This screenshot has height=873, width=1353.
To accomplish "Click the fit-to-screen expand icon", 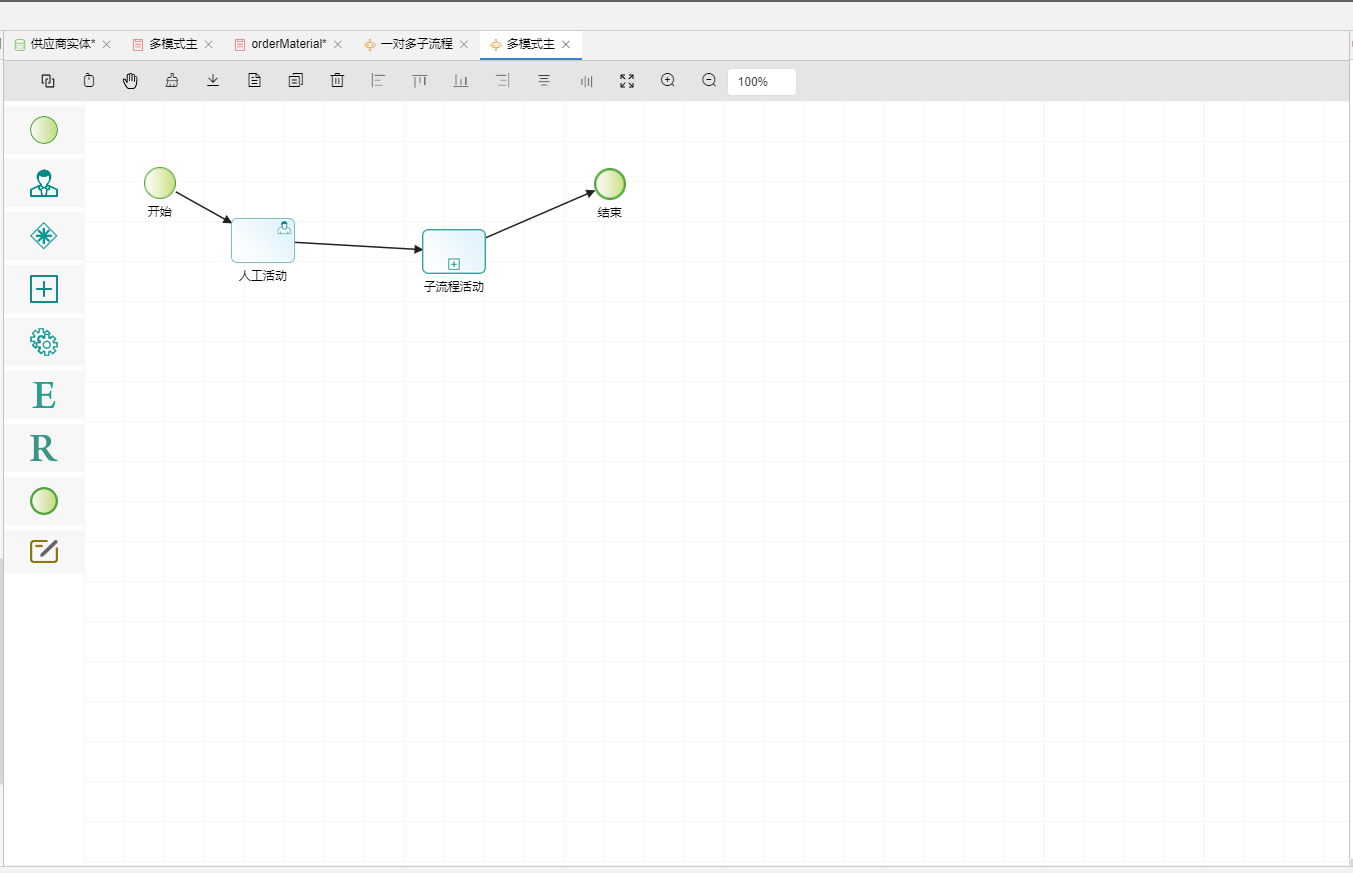I will coord(627,81).
